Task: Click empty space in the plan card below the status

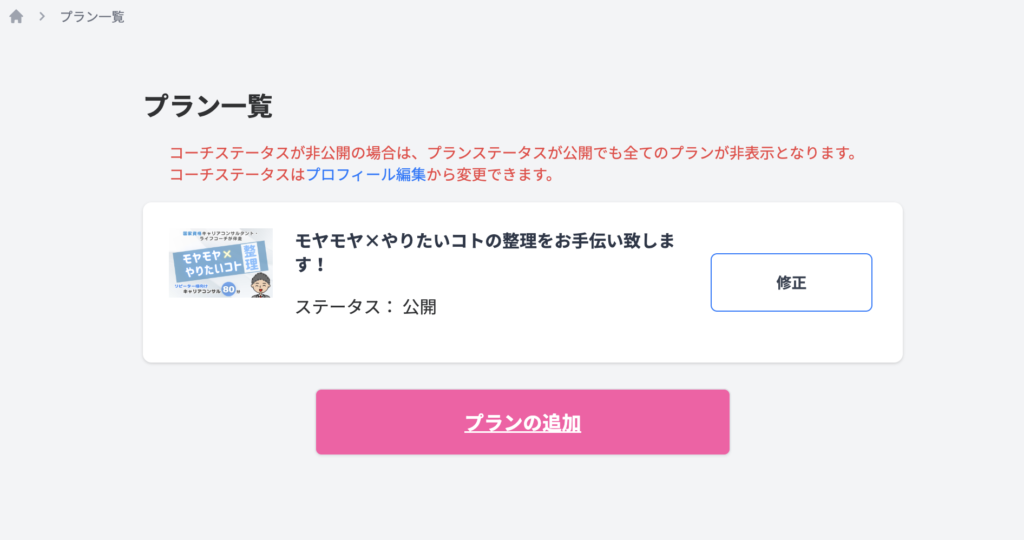Action: (x=500, y=340)
